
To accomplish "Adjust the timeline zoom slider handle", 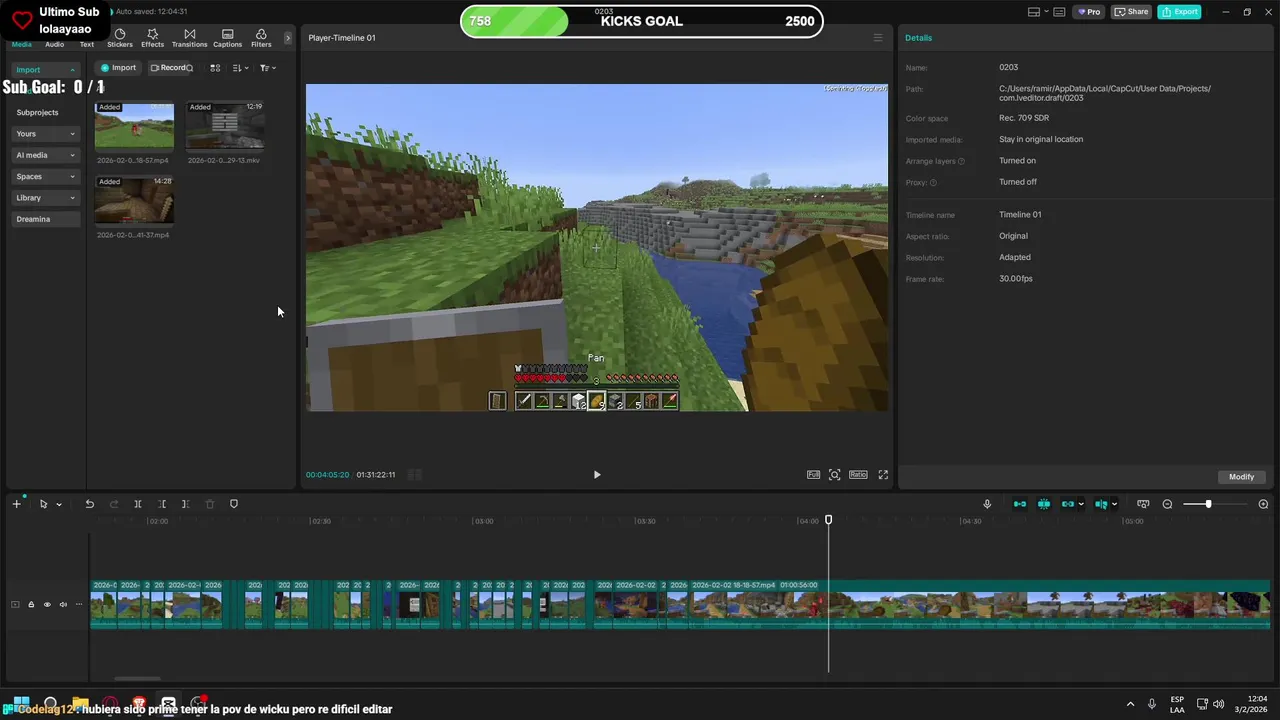I will click(1208, 504).
